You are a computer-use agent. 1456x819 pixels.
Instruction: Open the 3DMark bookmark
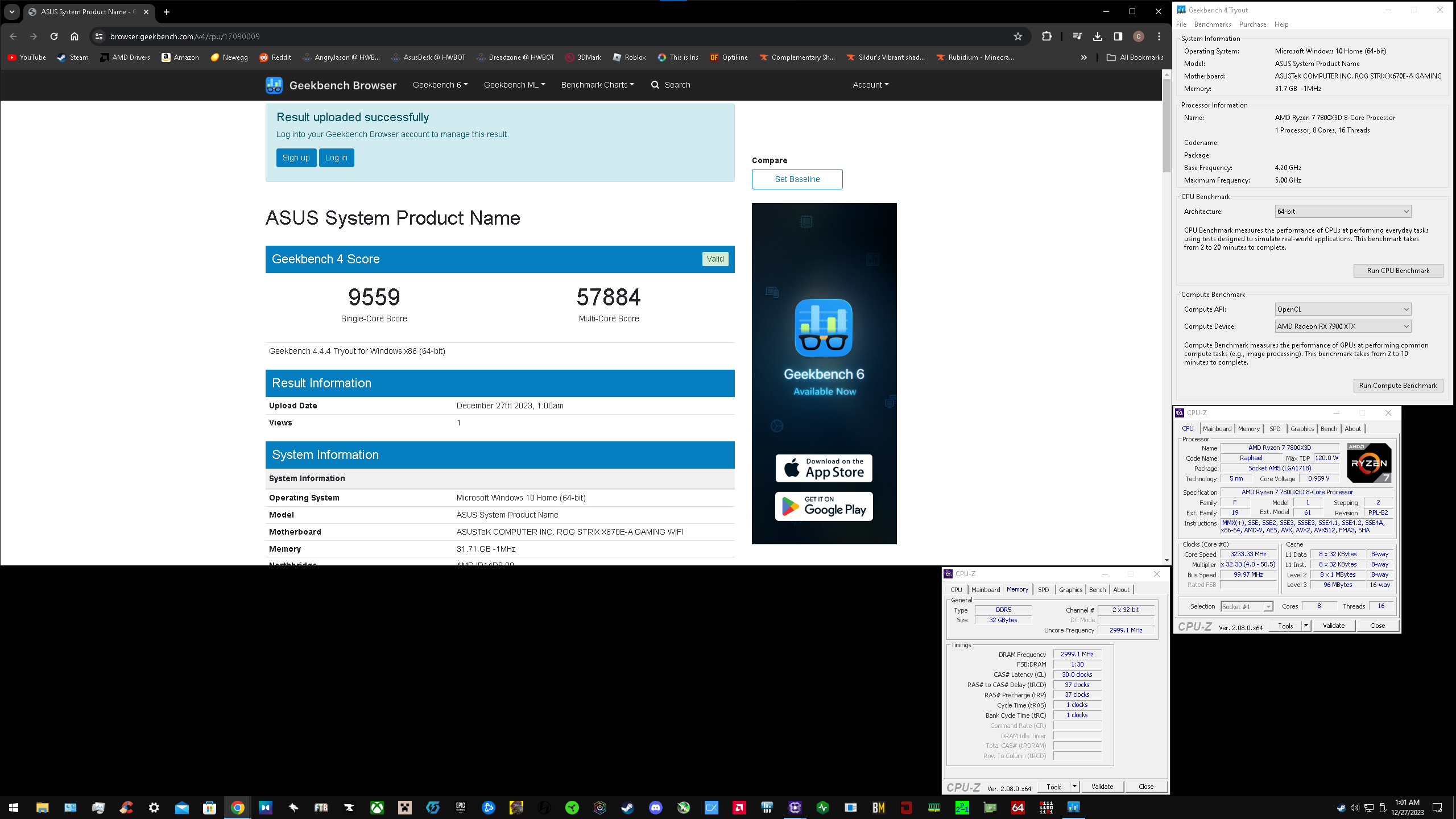tap(583, 57)
